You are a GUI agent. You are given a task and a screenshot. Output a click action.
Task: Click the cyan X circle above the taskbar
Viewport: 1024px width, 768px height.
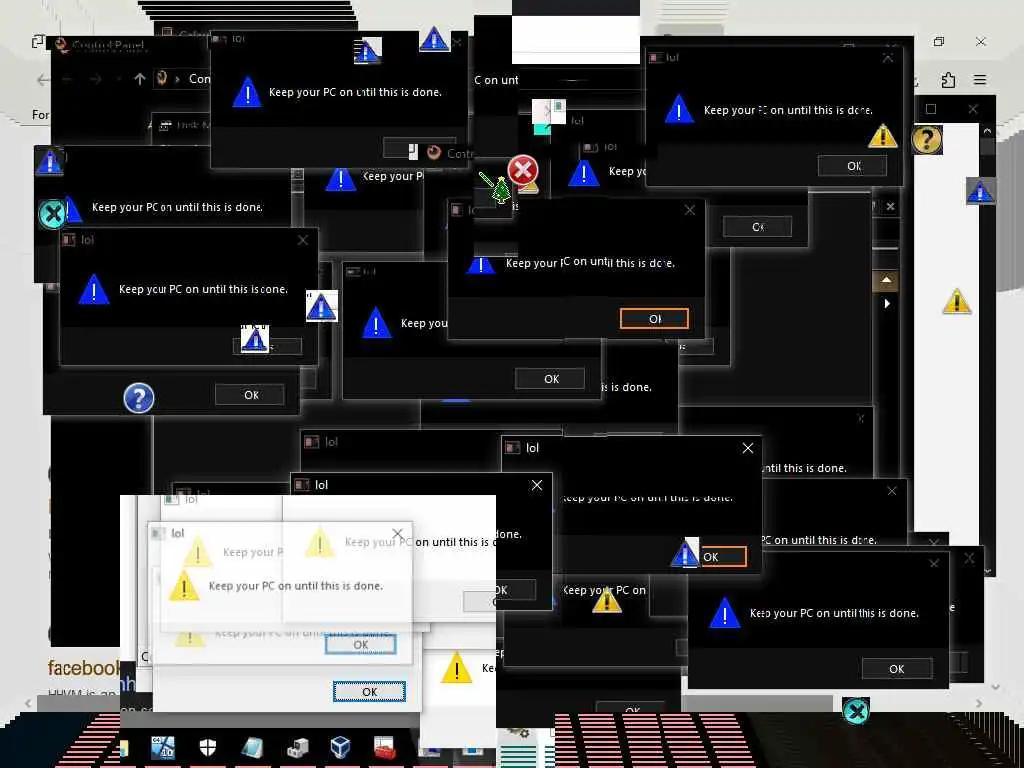pyautogui.click(x=856, y=711)
